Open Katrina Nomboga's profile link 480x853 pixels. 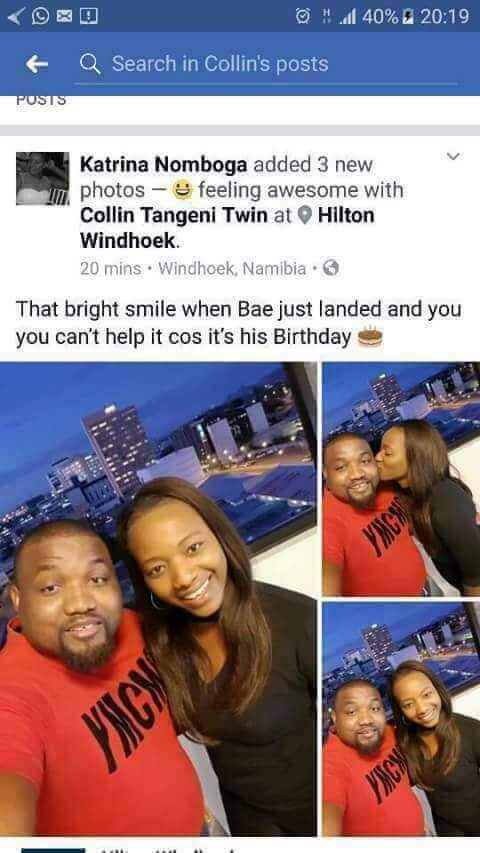point(163,164)
